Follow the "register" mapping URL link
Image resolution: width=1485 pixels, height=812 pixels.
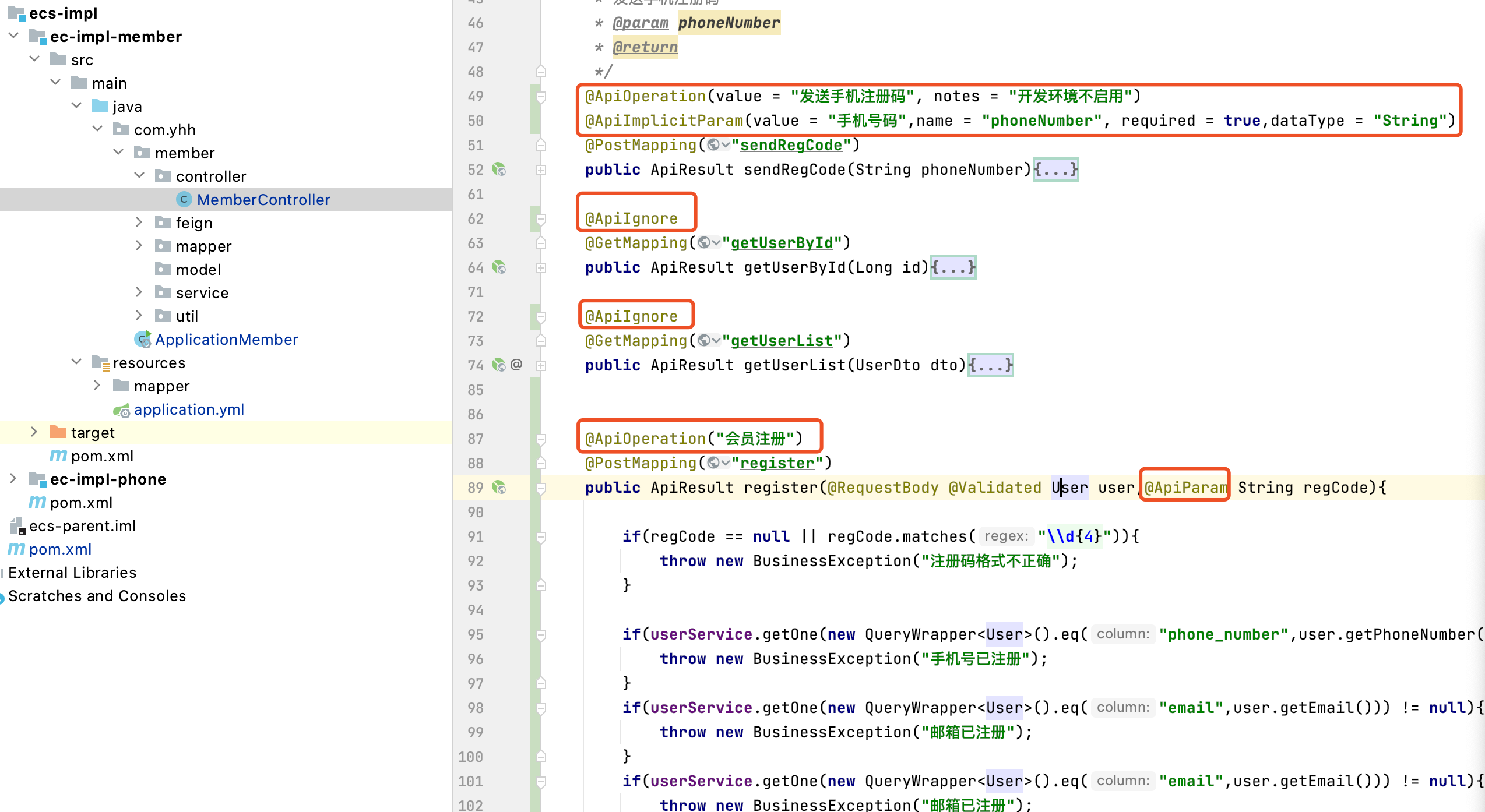(x=777, y=463)
